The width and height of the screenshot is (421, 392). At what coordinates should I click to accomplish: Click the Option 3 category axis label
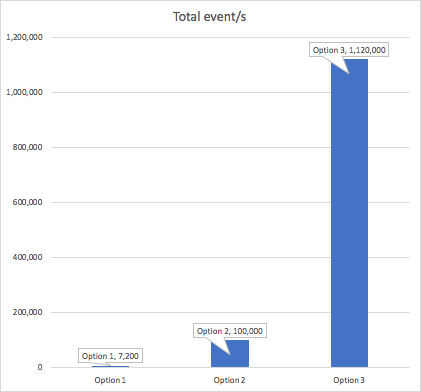pos(349,380)
